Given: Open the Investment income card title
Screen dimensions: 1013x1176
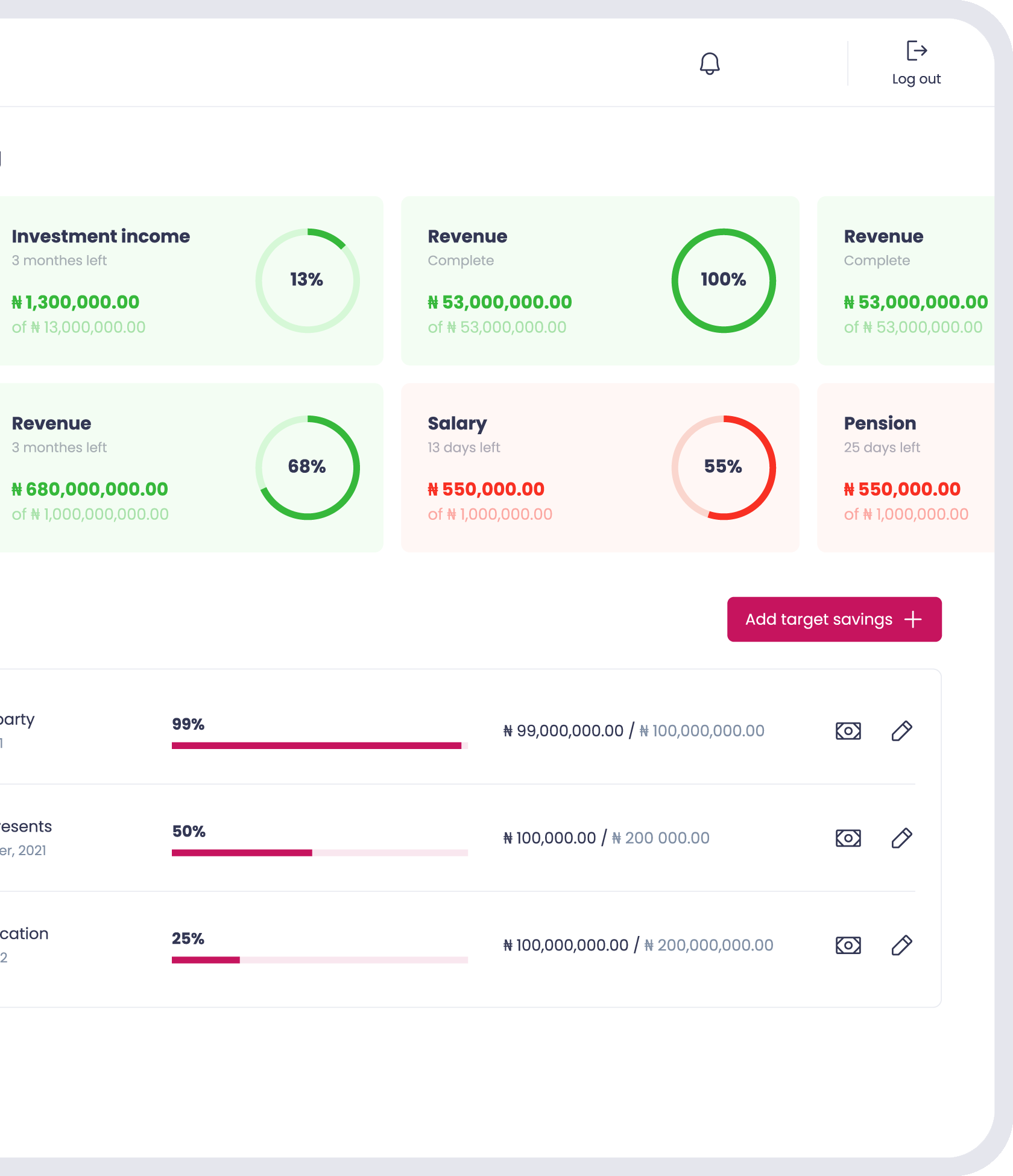Looking at the screenshot, I should (101, 236).
